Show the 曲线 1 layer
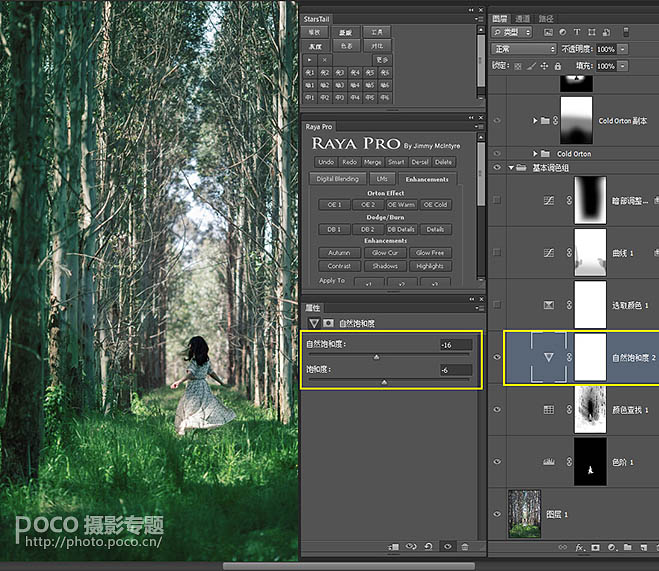The height and width of the screenshot is (571, 659). point(497,253)
